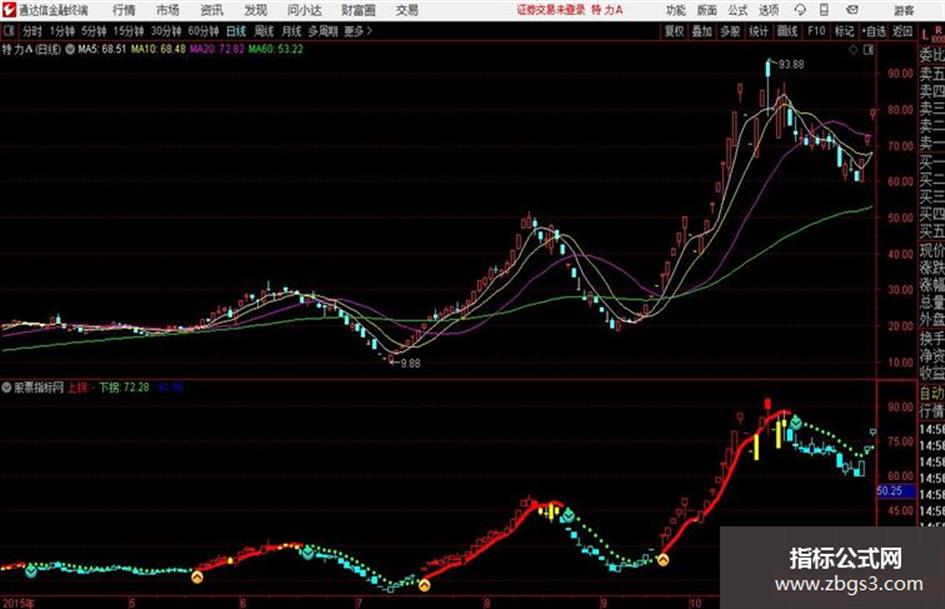
Task: Click the headset customer service icon
Action: (800, 10)
